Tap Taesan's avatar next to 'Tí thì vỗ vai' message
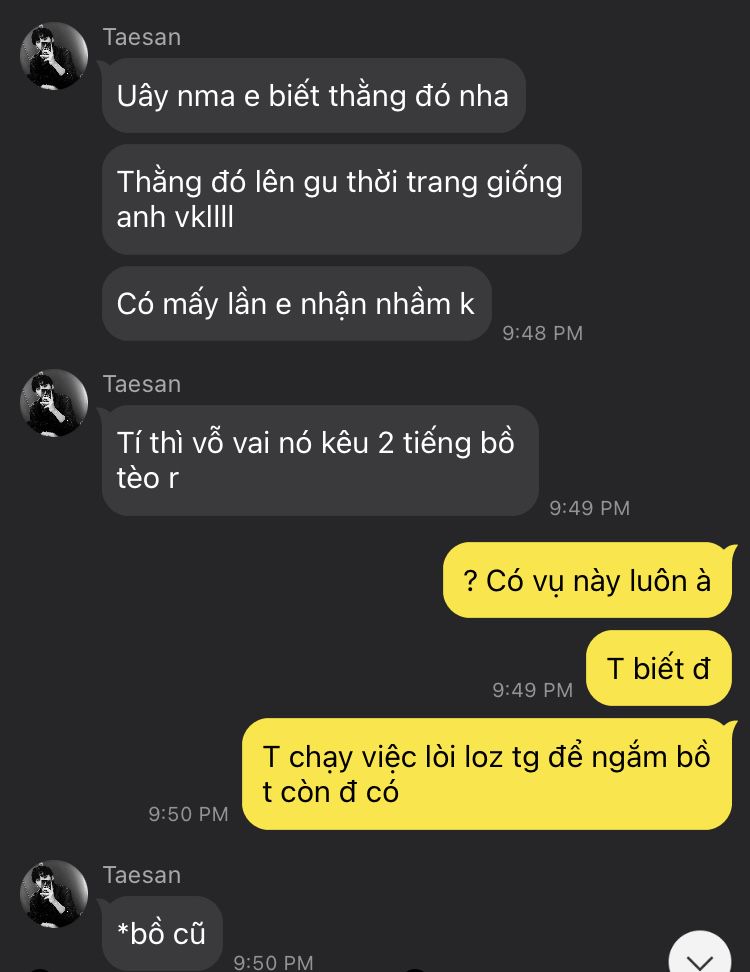 coord(54,403)
